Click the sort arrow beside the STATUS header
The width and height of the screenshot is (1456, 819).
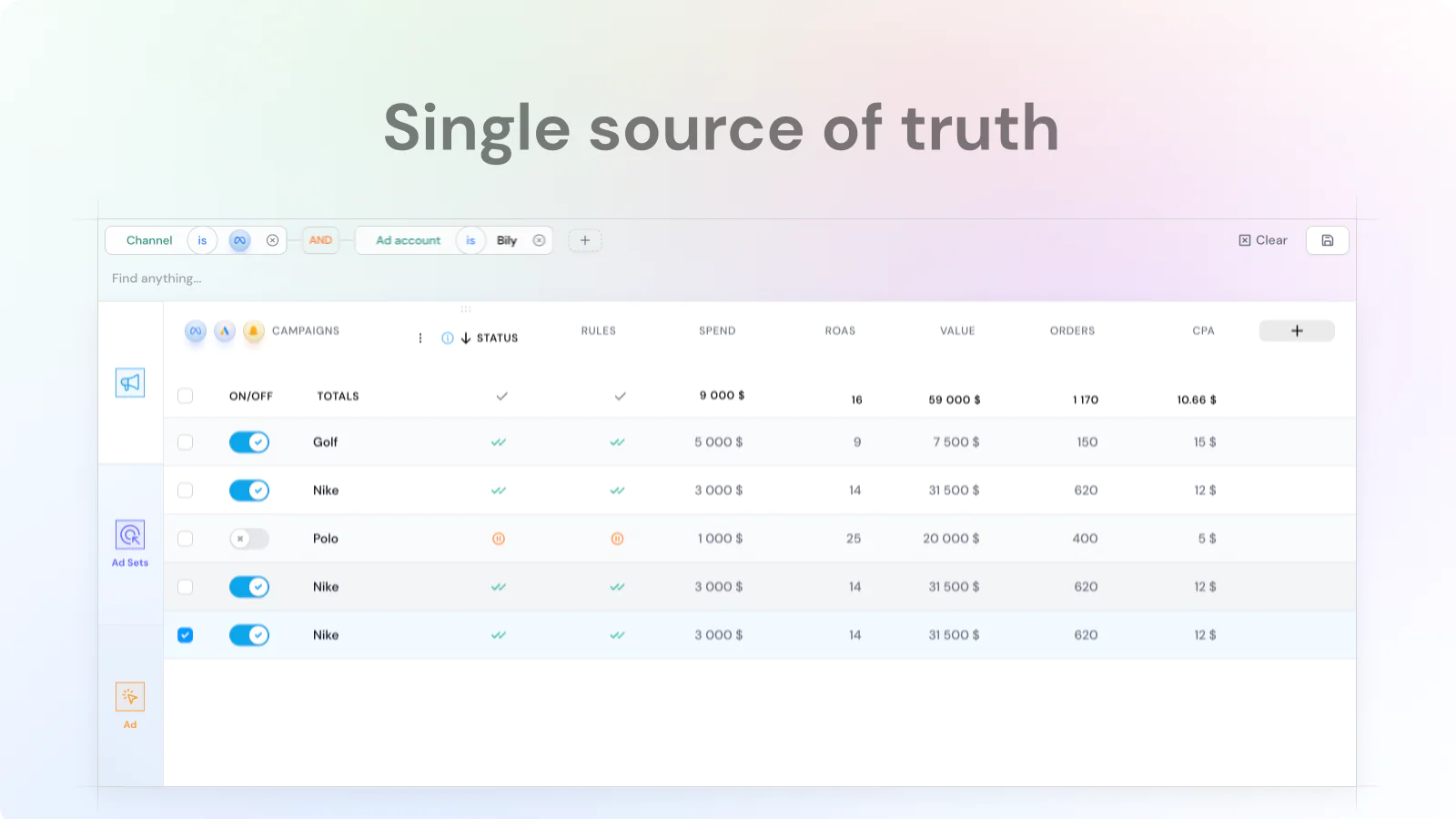(x=466, y=339)
